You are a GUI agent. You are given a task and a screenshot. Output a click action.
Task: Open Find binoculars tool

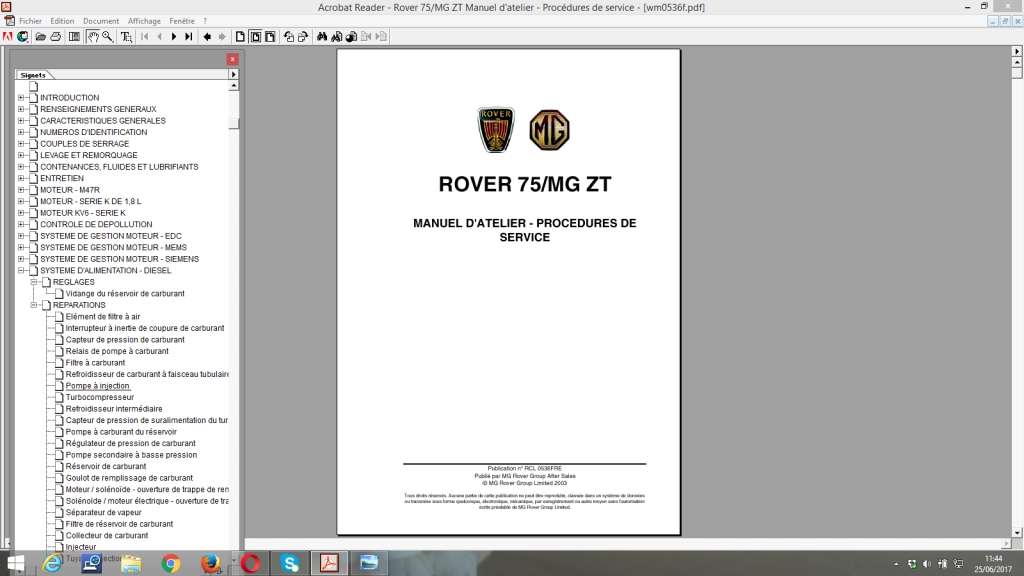[x=322, y=37]
